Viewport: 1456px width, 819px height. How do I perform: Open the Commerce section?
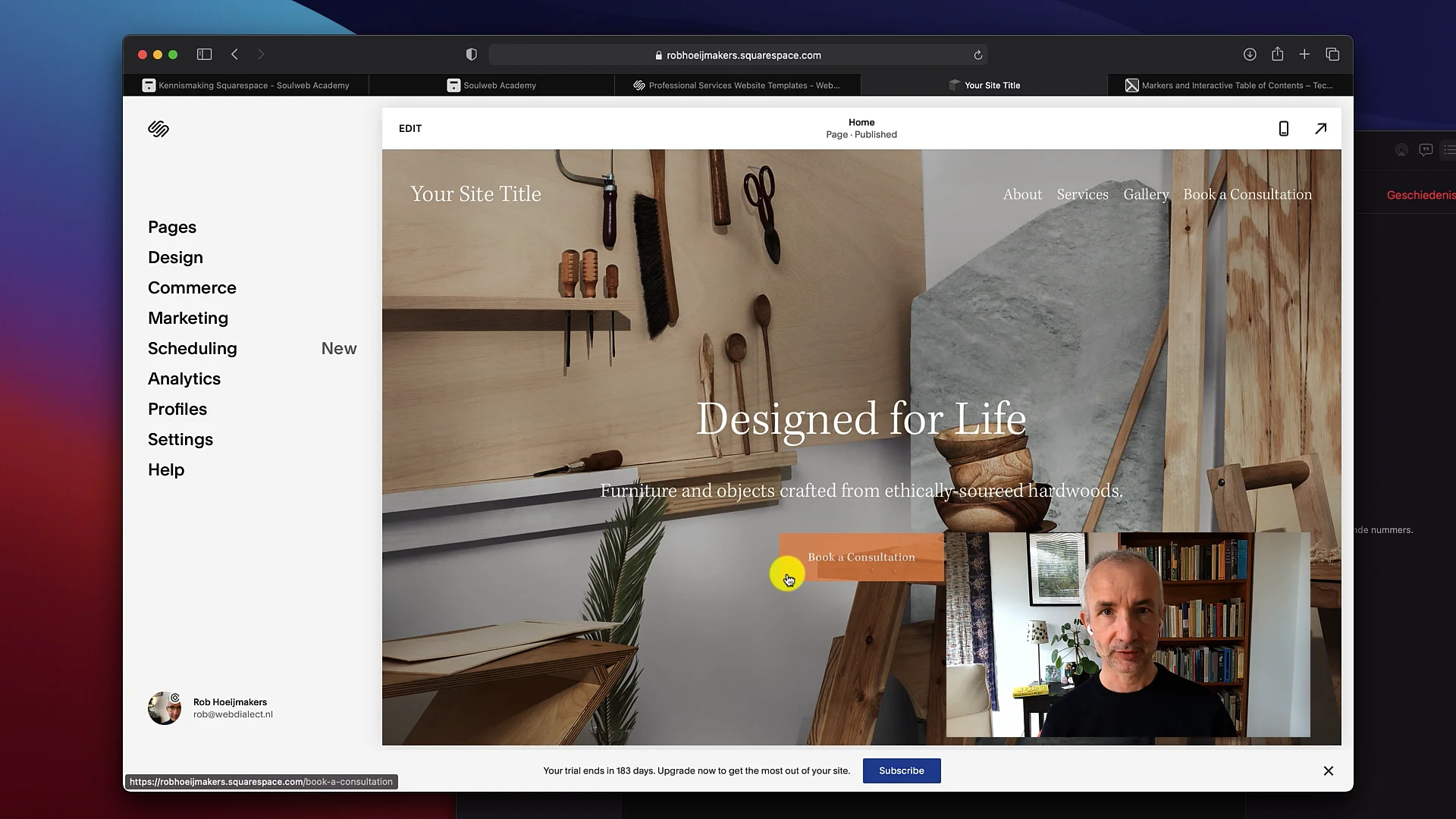tap(192, 288)
